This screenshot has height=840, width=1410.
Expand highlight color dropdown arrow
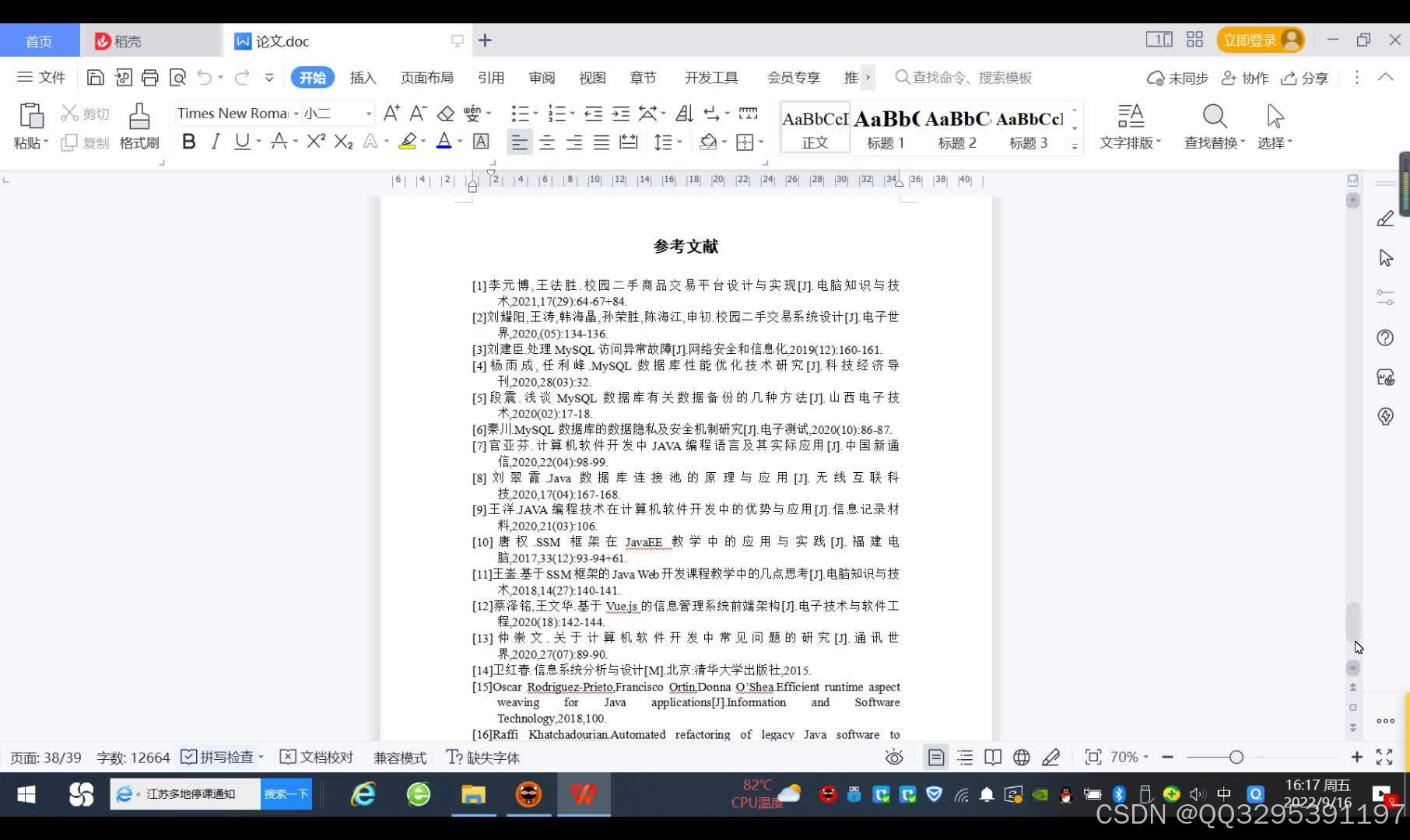(423, 142)
